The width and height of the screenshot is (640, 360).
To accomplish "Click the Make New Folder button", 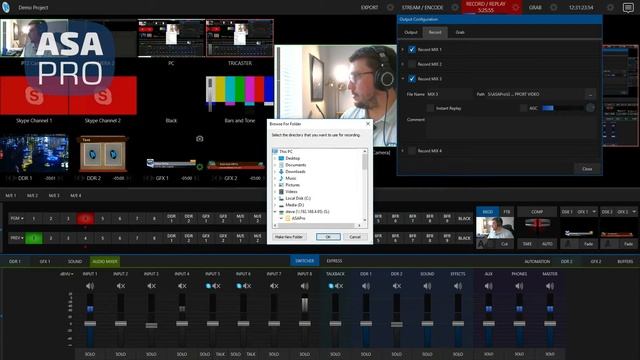I will pos(289,237).
